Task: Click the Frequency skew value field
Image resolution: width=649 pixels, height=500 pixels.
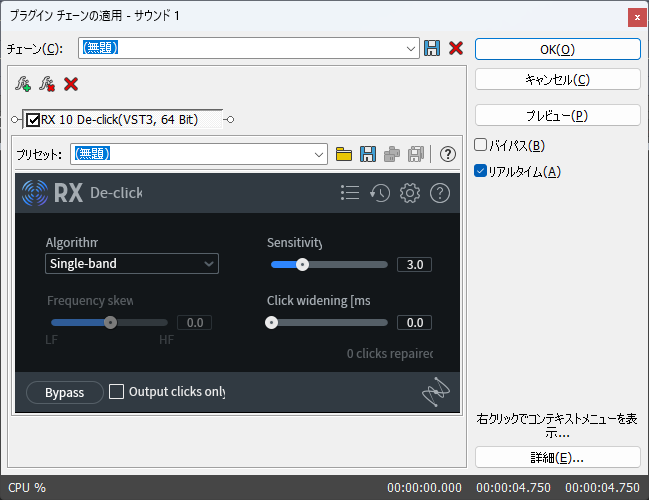Action: pyautogui.click(x=195, y=322)
